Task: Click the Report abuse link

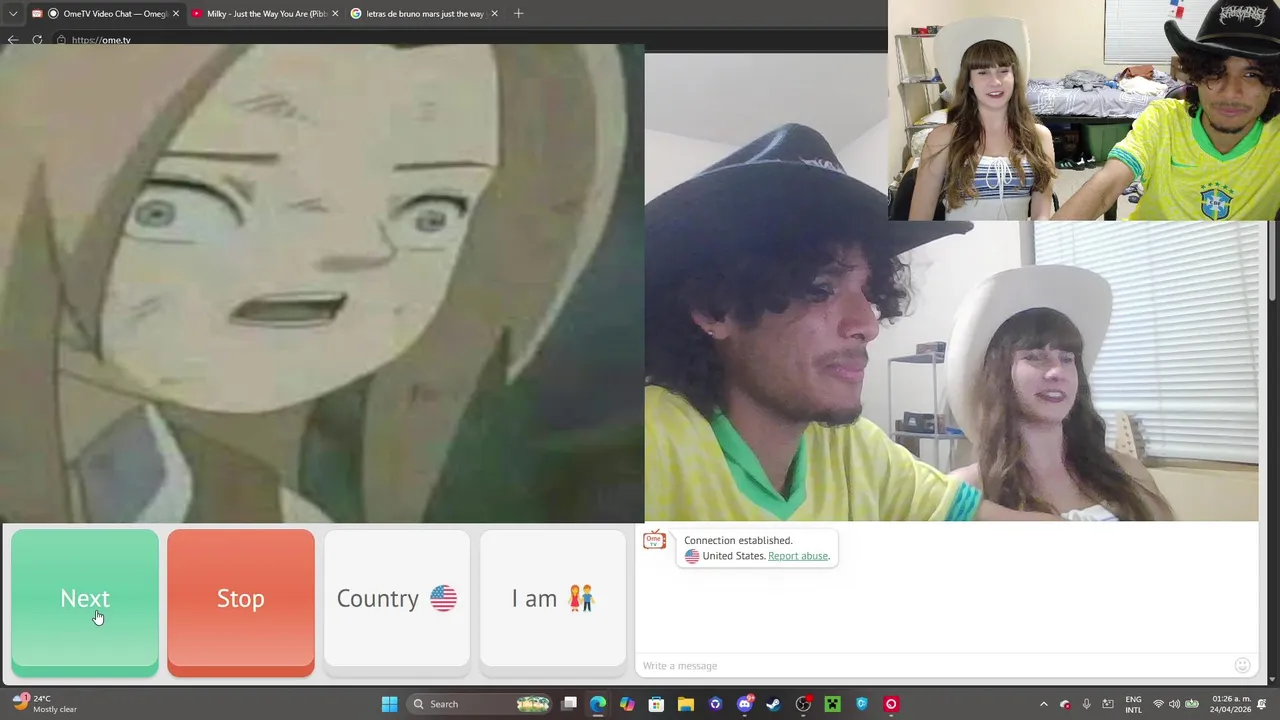Action: pyautogui.click(x=798, y=556)
